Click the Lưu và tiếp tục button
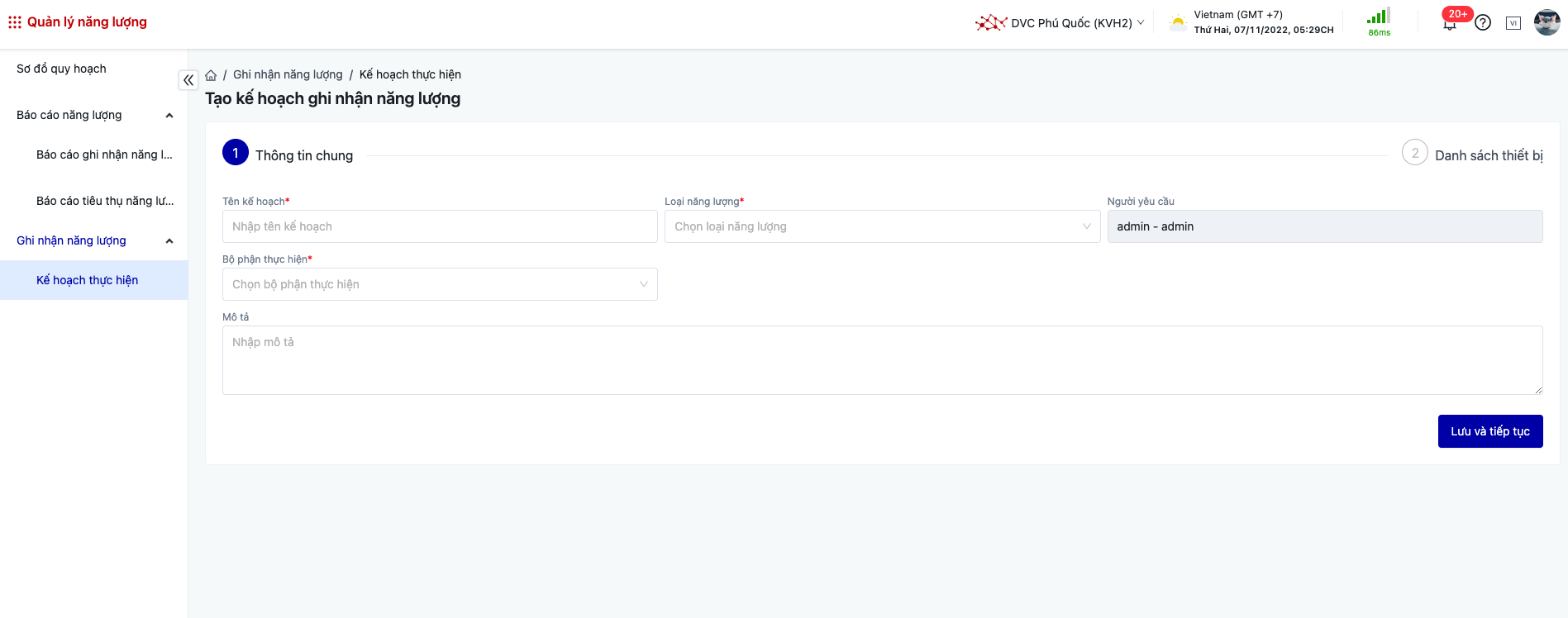Image resolution: width=1568 pixels, height=618 pixels. pos(1490,431)
